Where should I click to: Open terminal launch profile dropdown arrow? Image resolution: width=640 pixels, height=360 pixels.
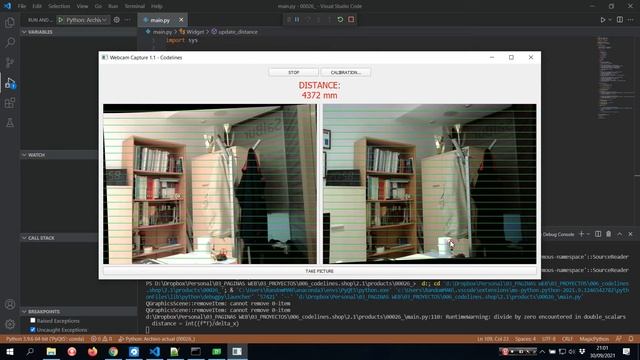click(x=588, y=234)
